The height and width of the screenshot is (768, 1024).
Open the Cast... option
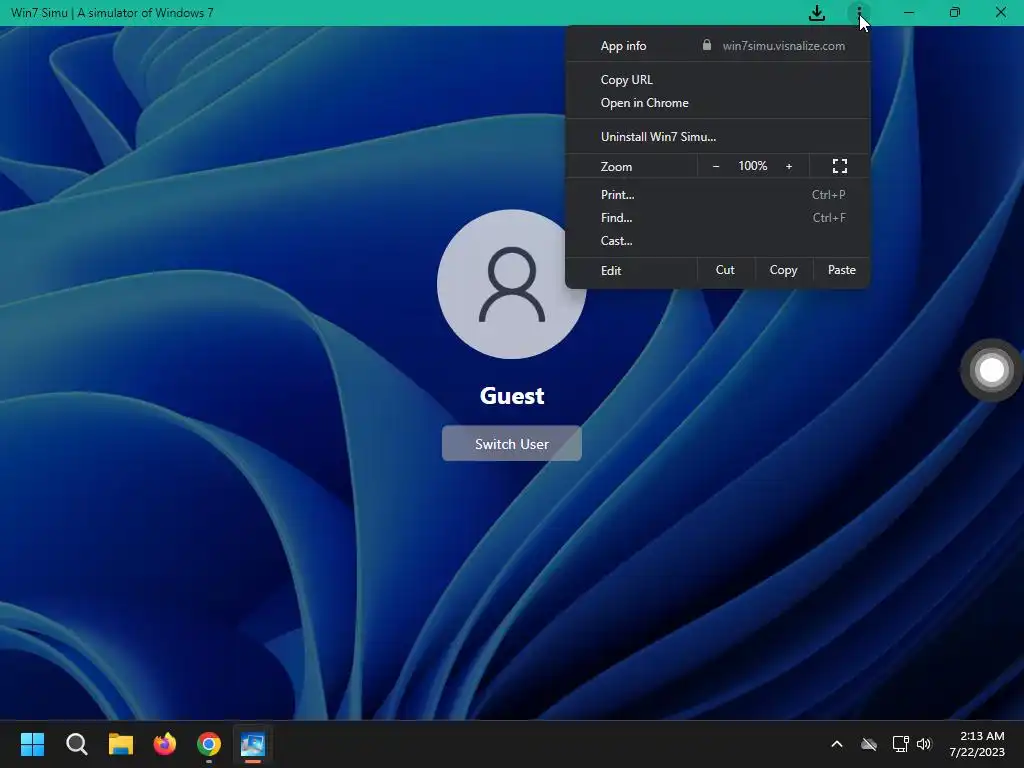717,240
